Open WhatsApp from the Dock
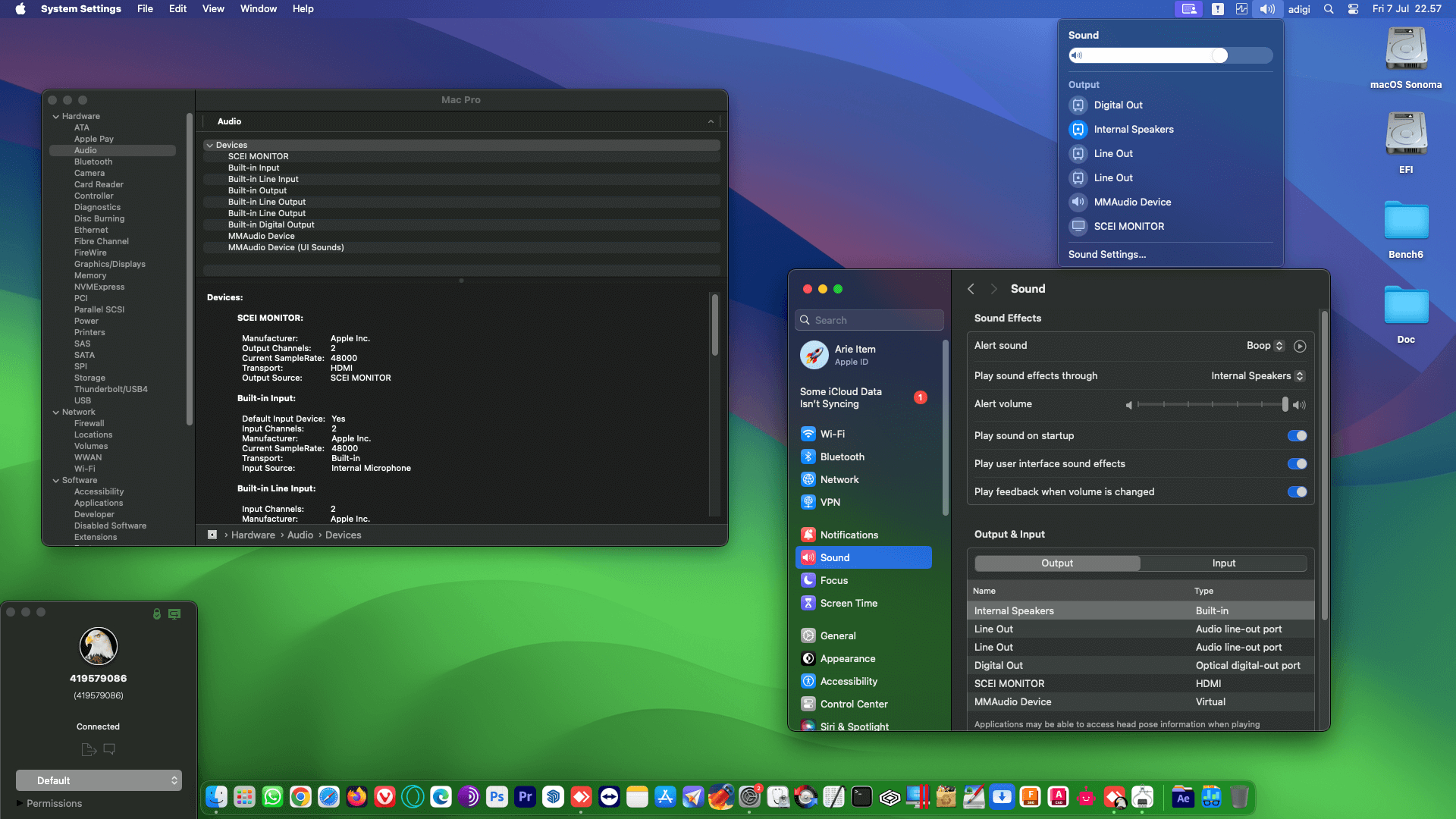1456x819 pixels. pos(272,797)
